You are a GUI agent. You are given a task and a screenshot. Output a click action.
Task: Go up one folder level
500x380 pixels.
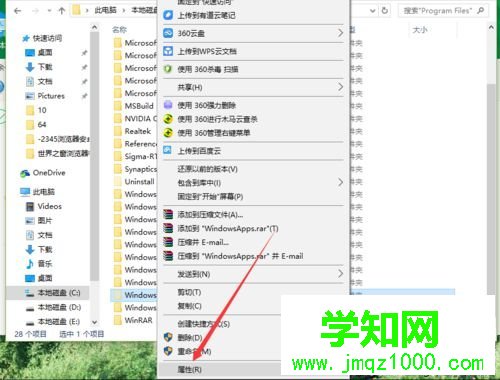pyautogui.click(x=62, y=11)
